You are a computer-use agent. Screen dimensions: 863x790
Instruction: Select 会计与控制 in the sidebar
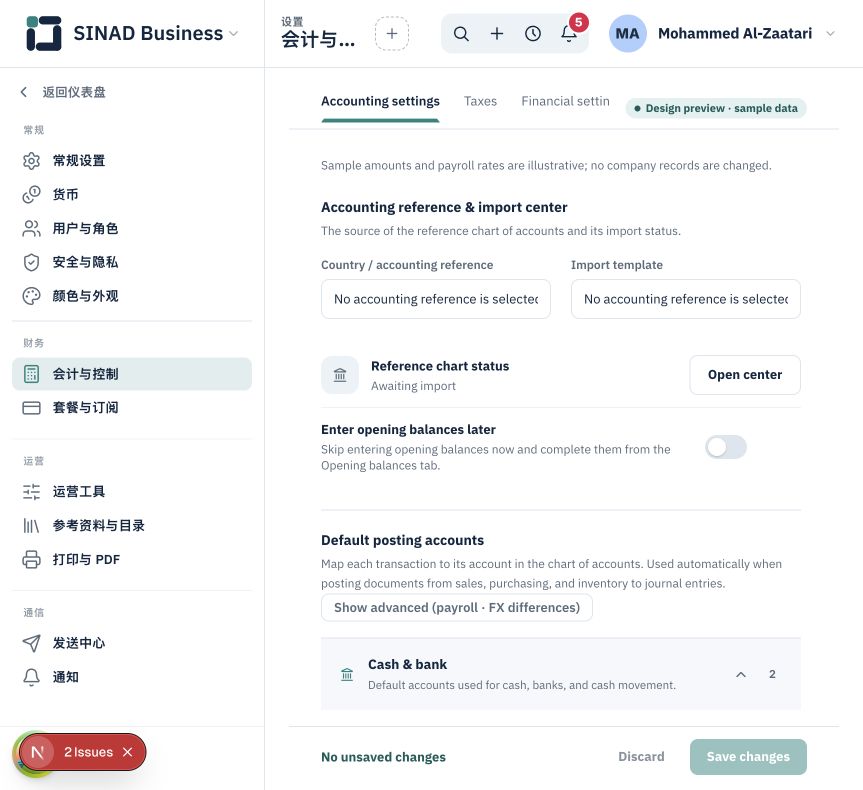coord(132,374)
